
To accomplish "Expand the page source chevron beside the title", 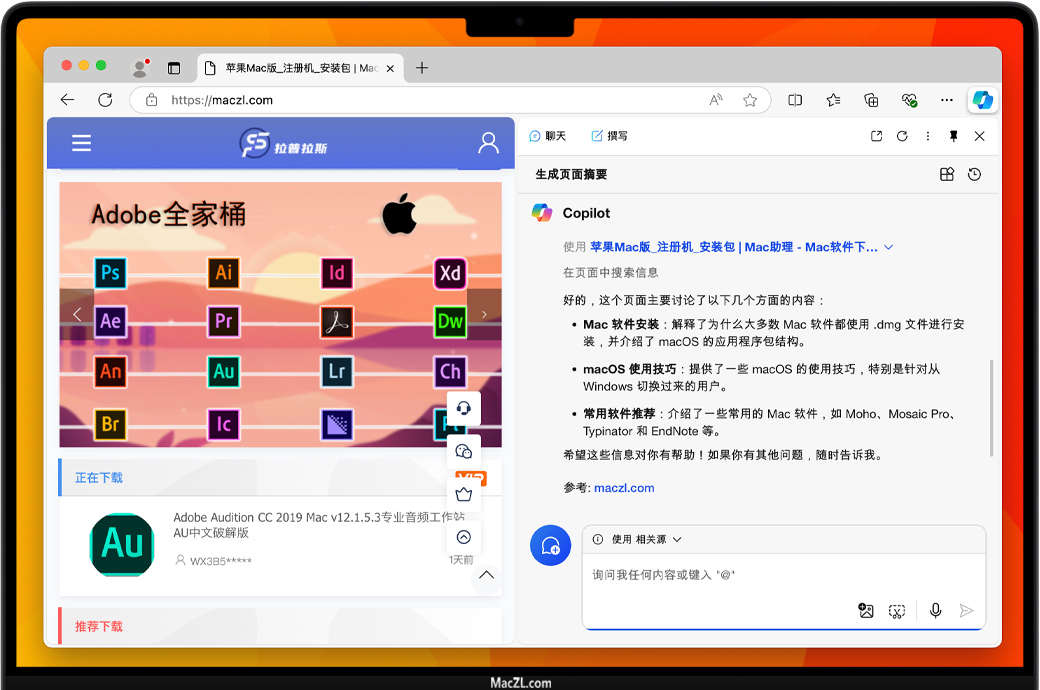I will pos(888,247).
